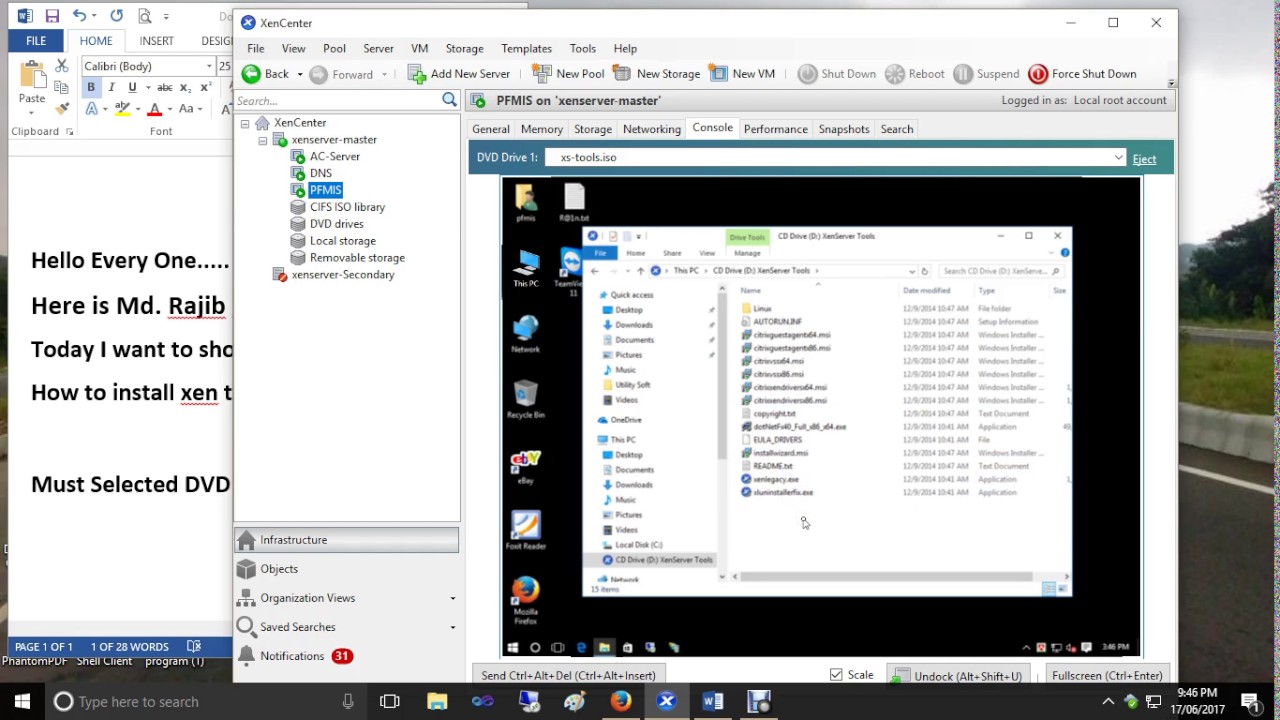Screen dimensions: 1280x720
Task: Click the Text Effects glowing A icon
Action: point(91,109)
